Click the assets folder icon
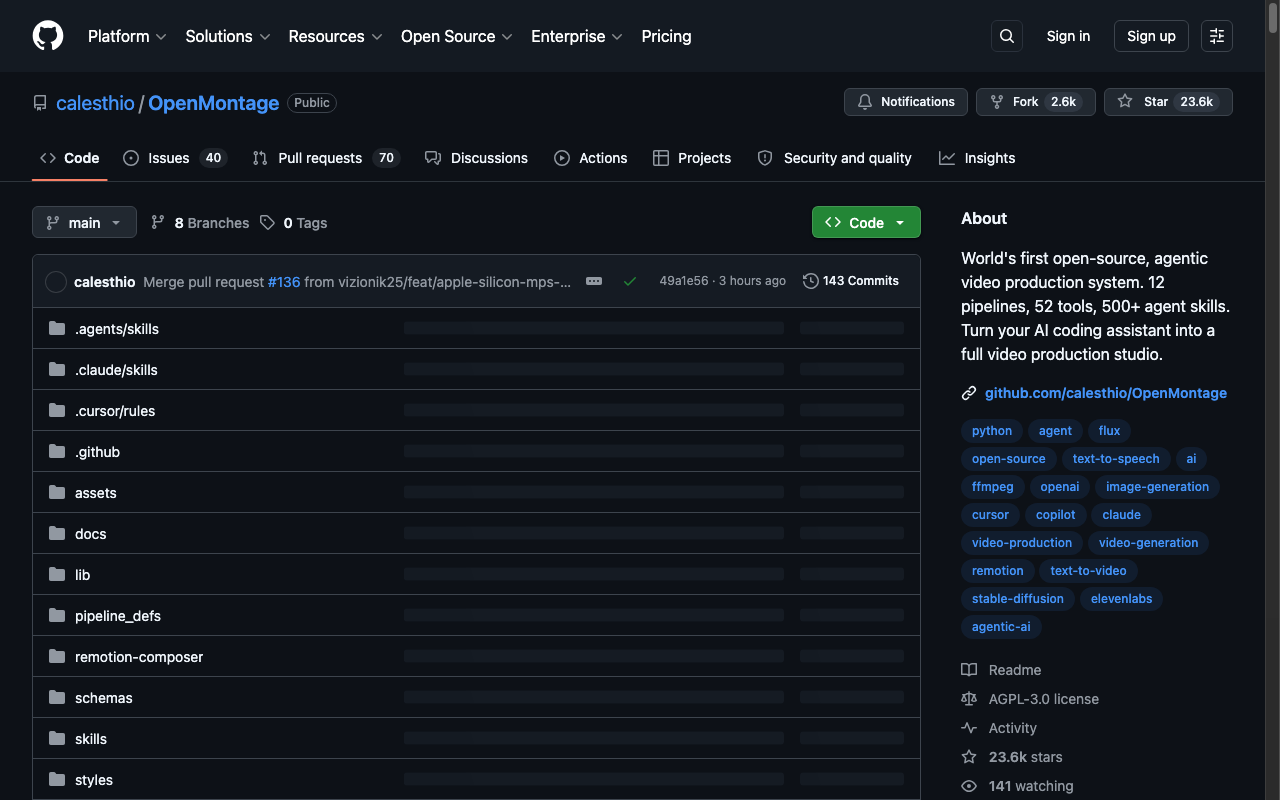Viewport: 1280px width, 800px height. [57, 493]
